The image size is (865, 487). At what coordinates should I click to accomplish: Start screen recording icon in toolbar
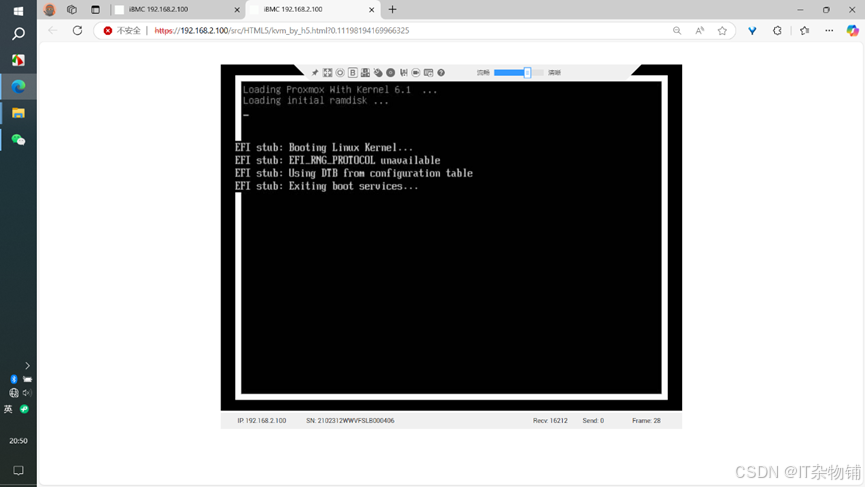click(416, 73)
